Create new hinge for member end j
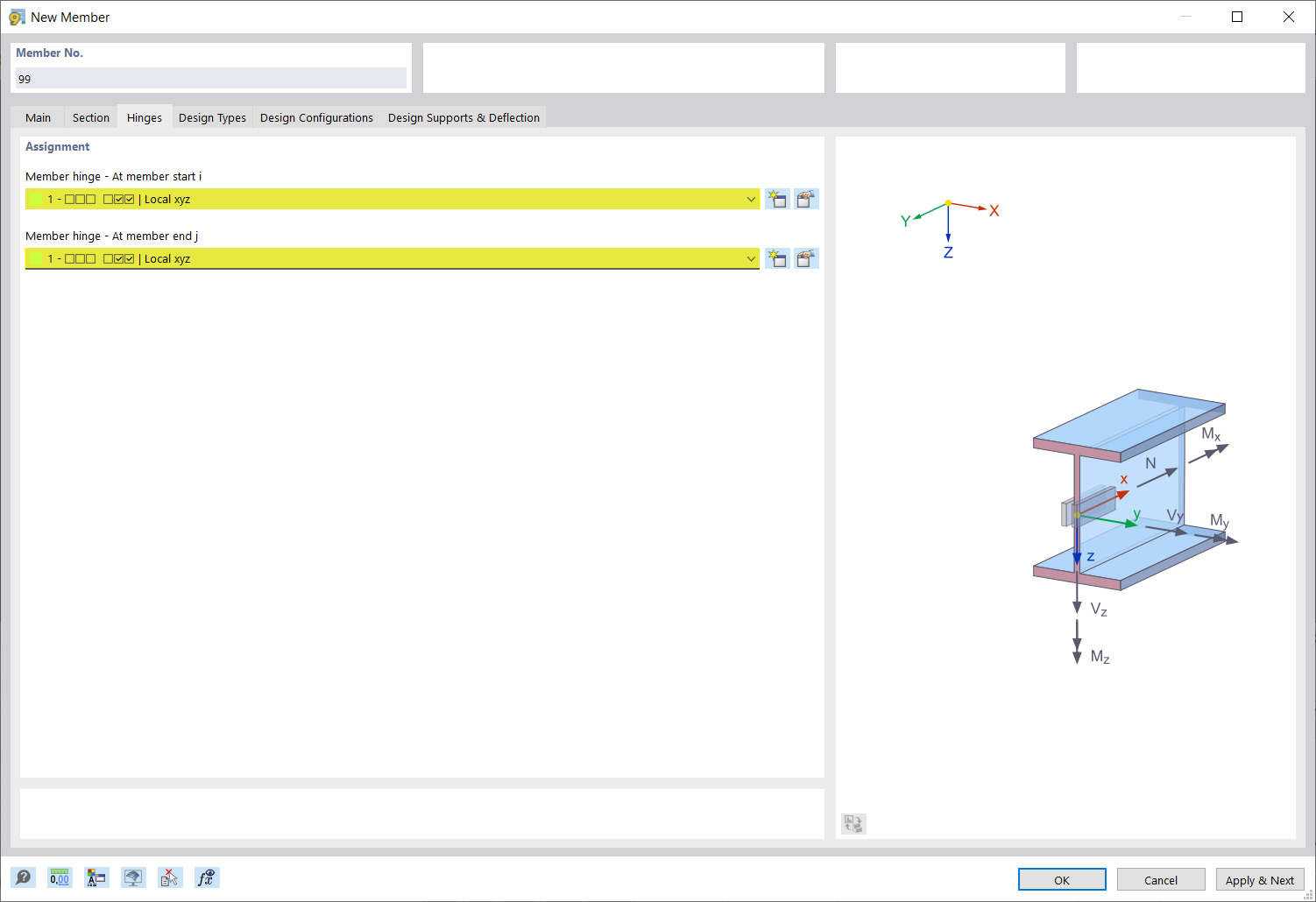1316x902 pixels. (777, 258)
